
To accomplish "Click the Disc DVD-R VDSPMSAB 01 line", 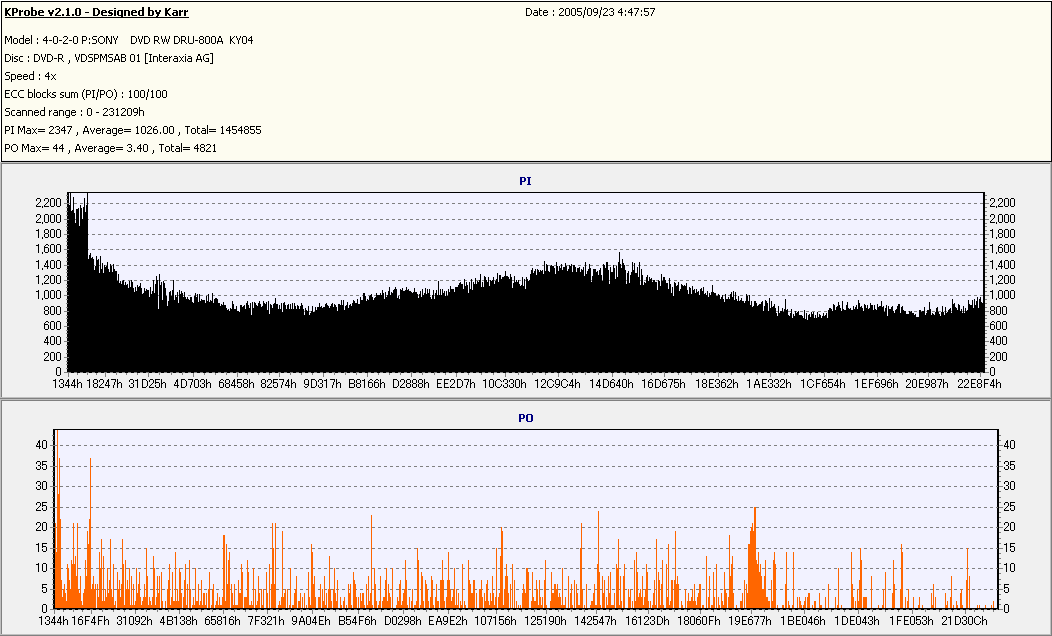I will [x=109, y=58].
